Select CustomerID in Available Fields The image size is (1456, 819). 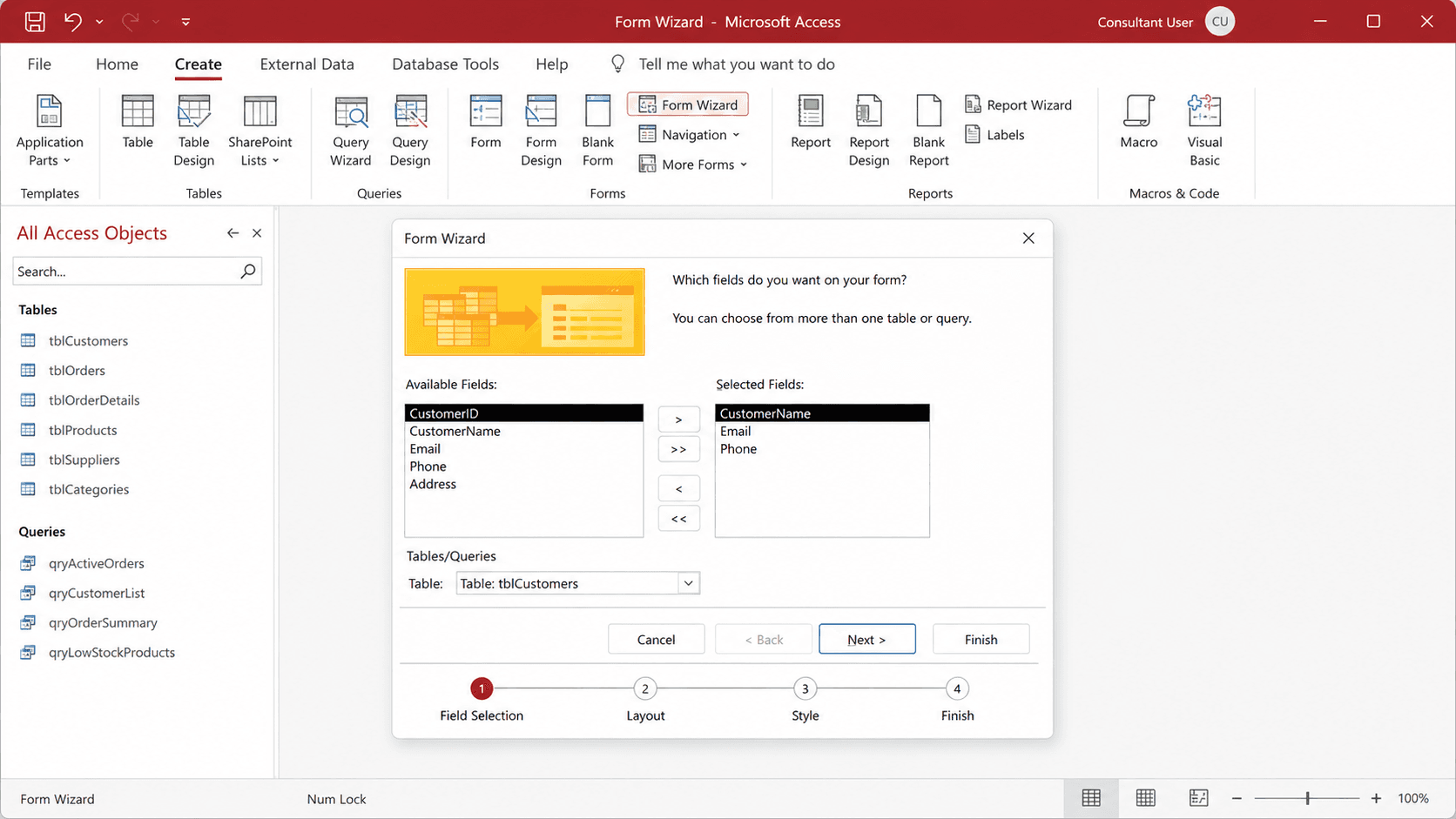[524, 413]
